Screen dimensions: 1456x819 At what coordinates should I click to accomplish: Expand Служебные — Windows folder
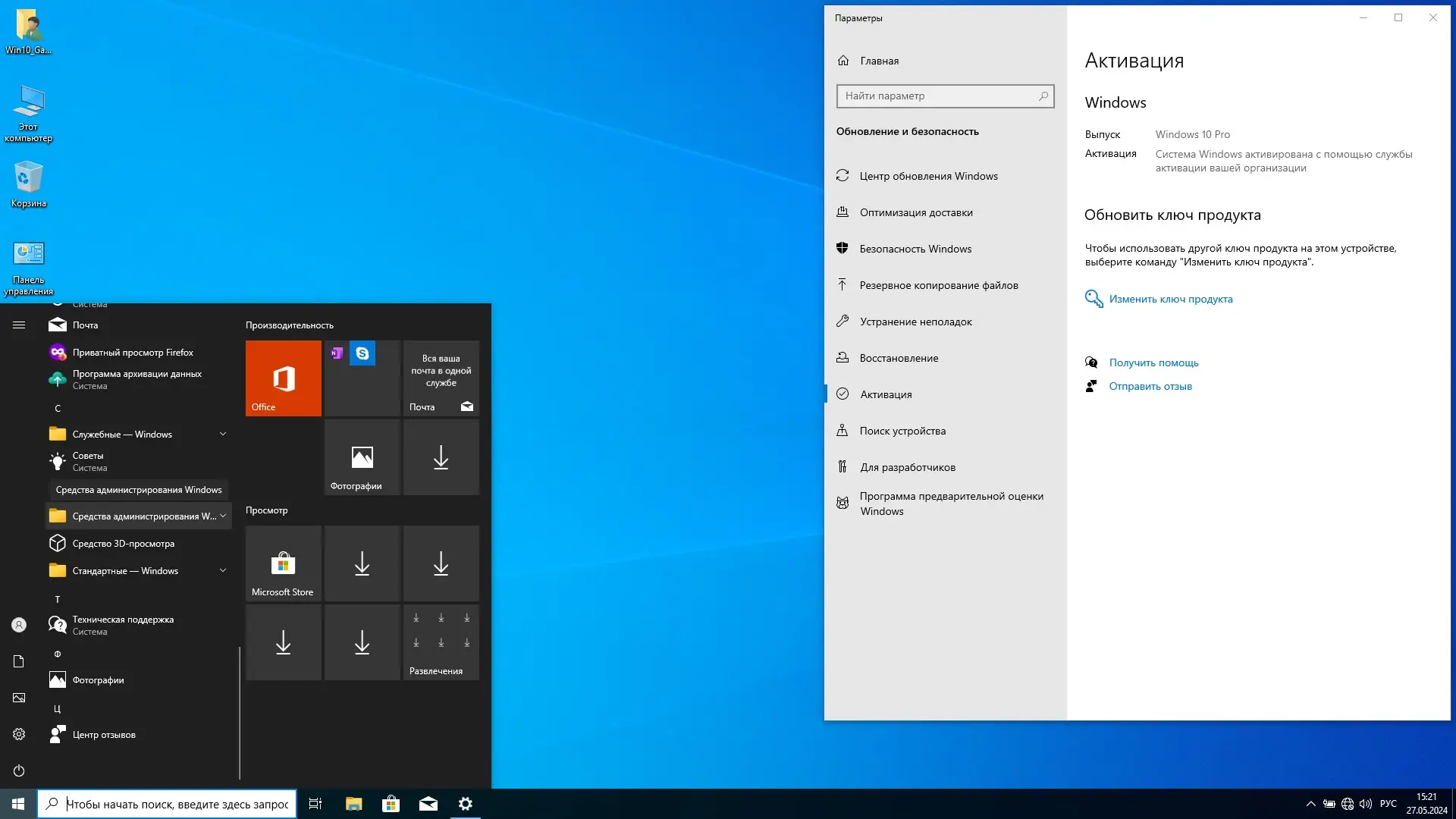coord(223,434)
